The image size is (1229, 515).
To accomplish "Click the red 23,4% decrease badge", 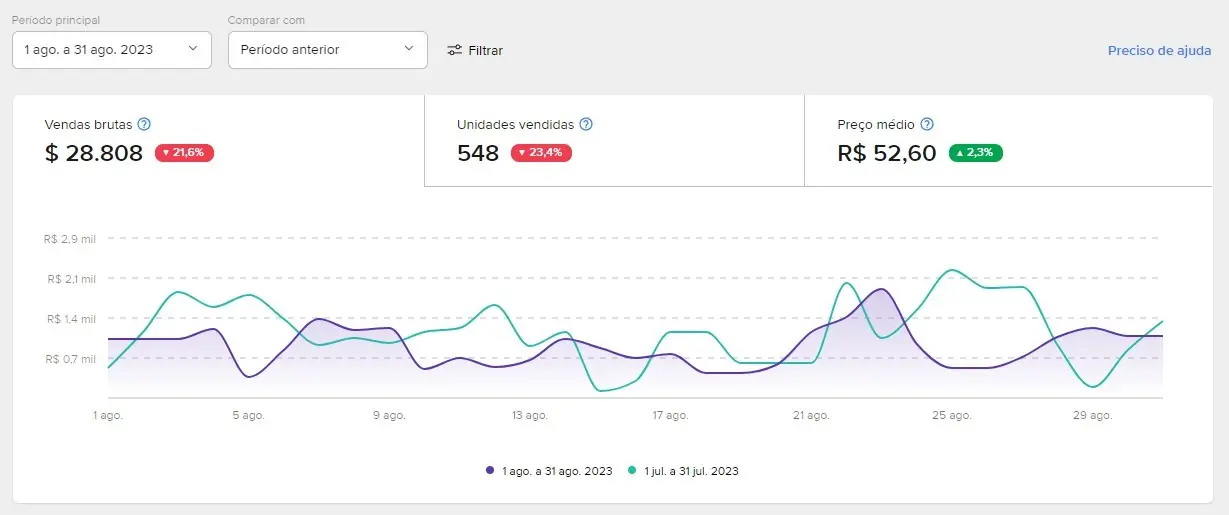I will (x=541, y=153).
